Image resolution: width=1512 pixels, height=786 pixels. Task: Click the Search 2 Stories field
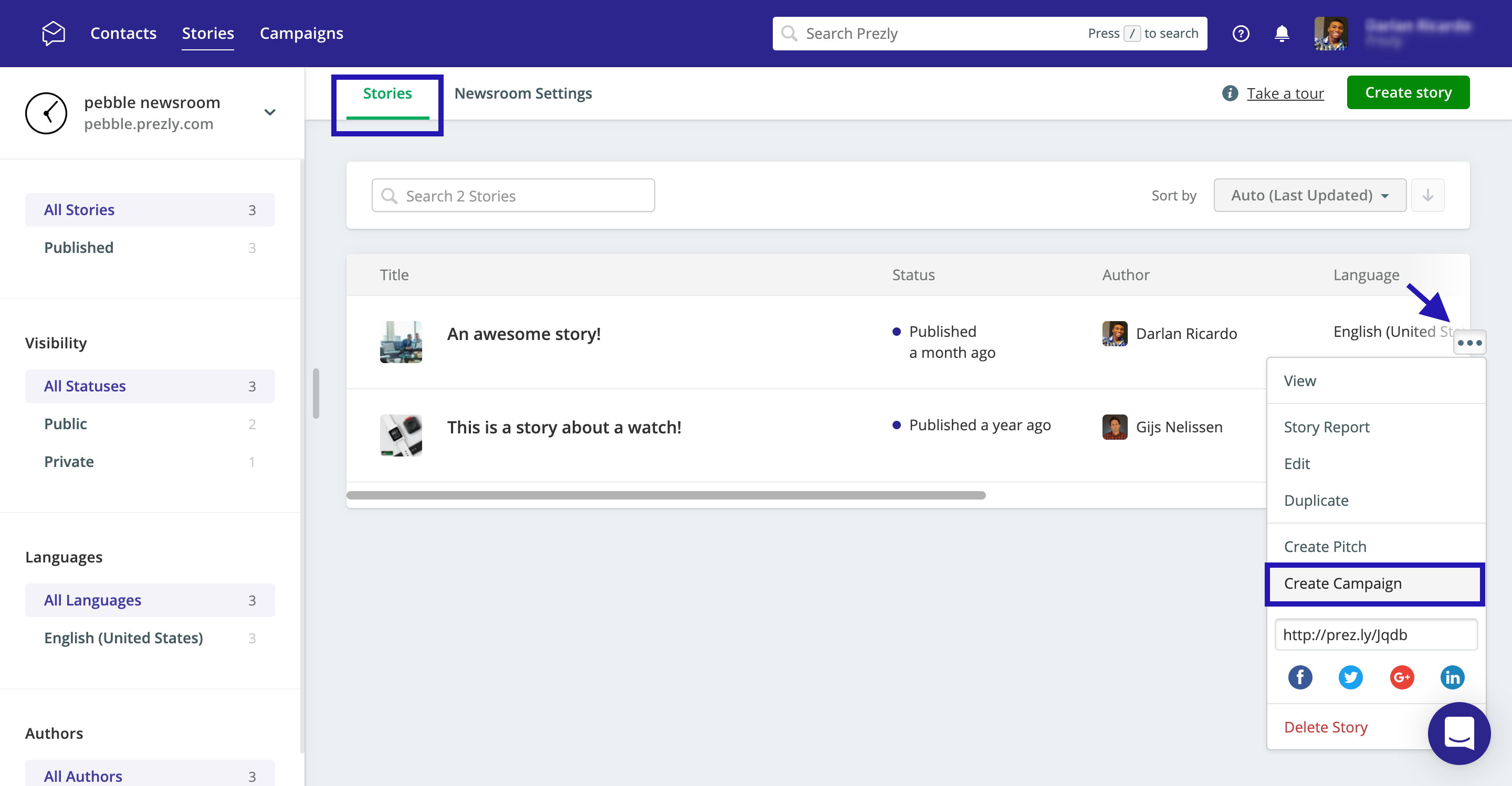tap(513, 195)
